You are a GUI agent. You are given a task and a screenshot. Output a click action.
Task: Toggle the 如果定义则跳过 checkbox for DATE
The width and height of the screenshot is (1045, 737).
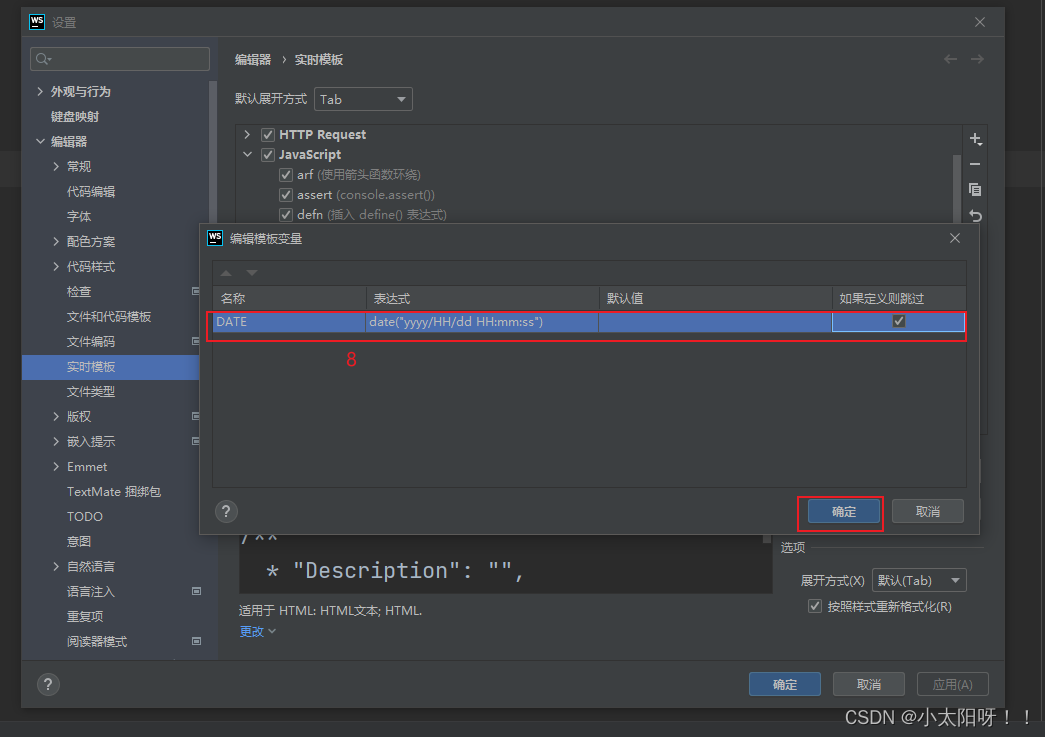tap(897, 321)
